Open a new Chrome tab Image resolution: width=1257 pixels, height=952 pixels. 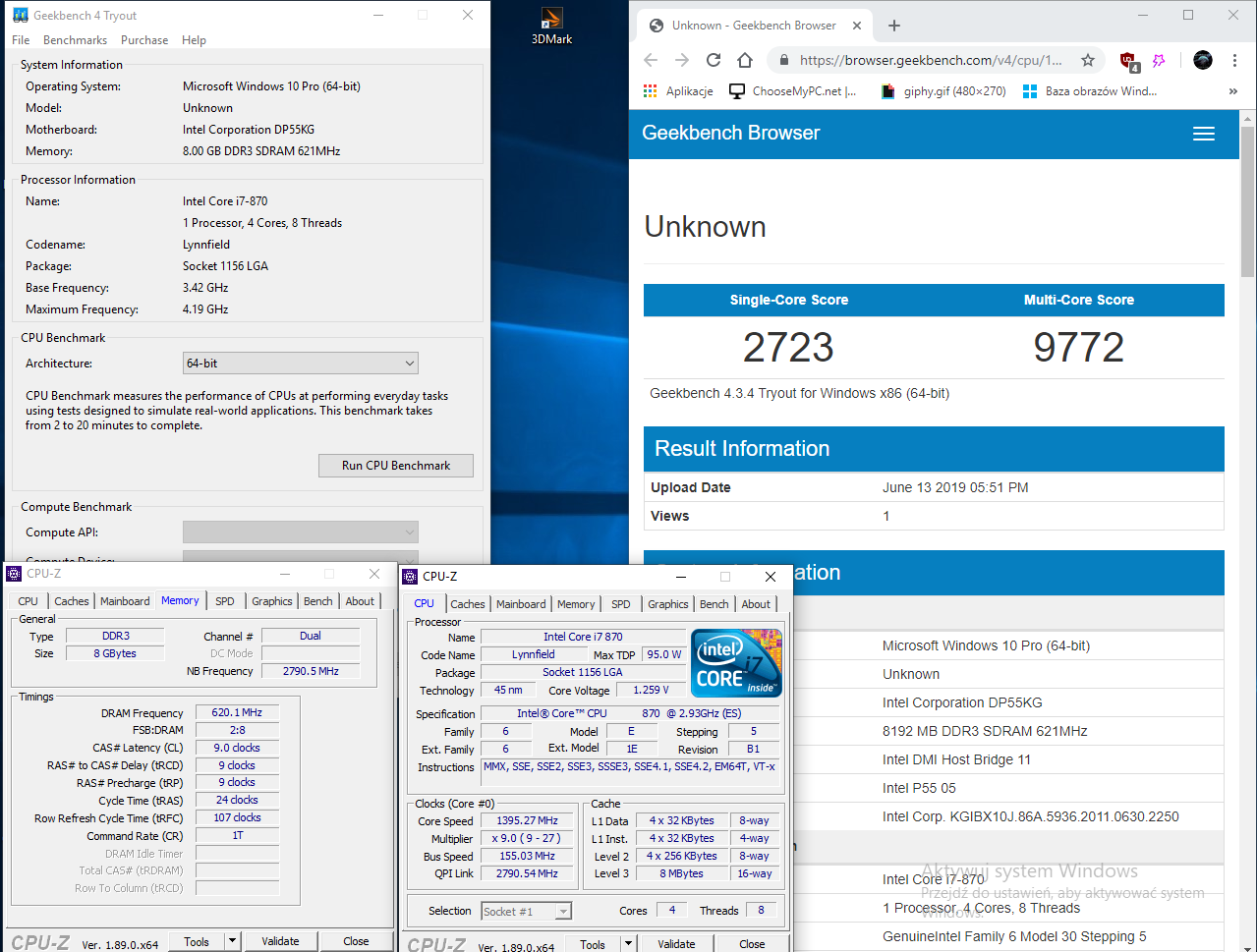click(893, 26)
